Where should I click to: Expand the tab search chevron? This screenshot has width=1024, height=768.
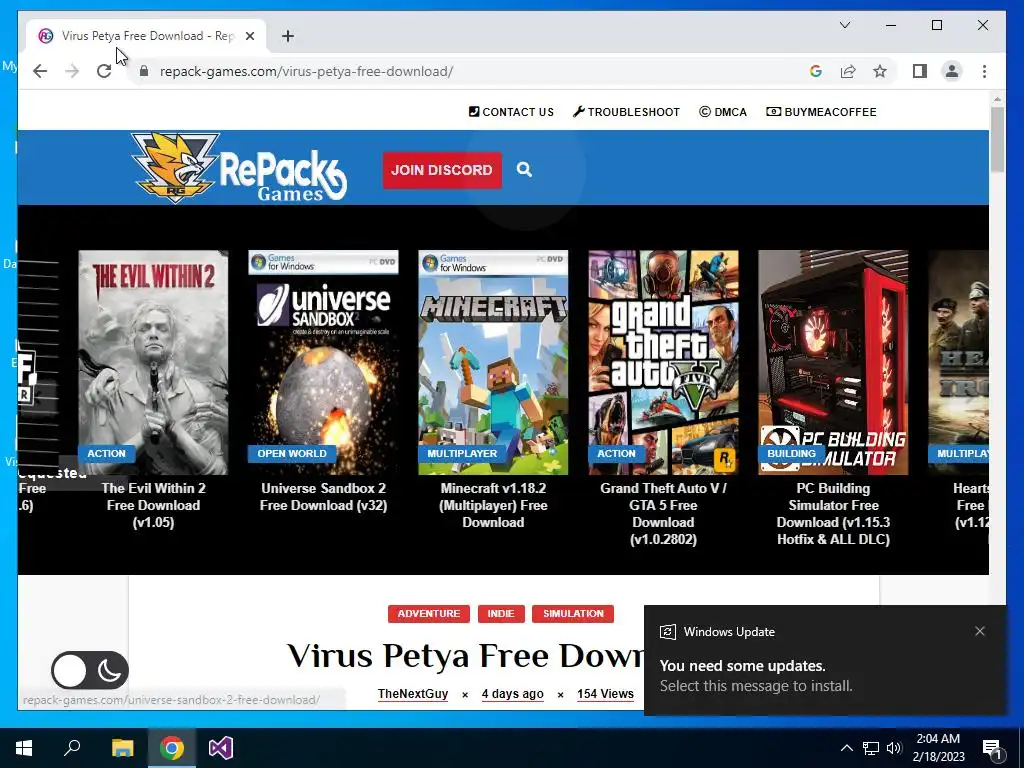click(x=844, y=25)
